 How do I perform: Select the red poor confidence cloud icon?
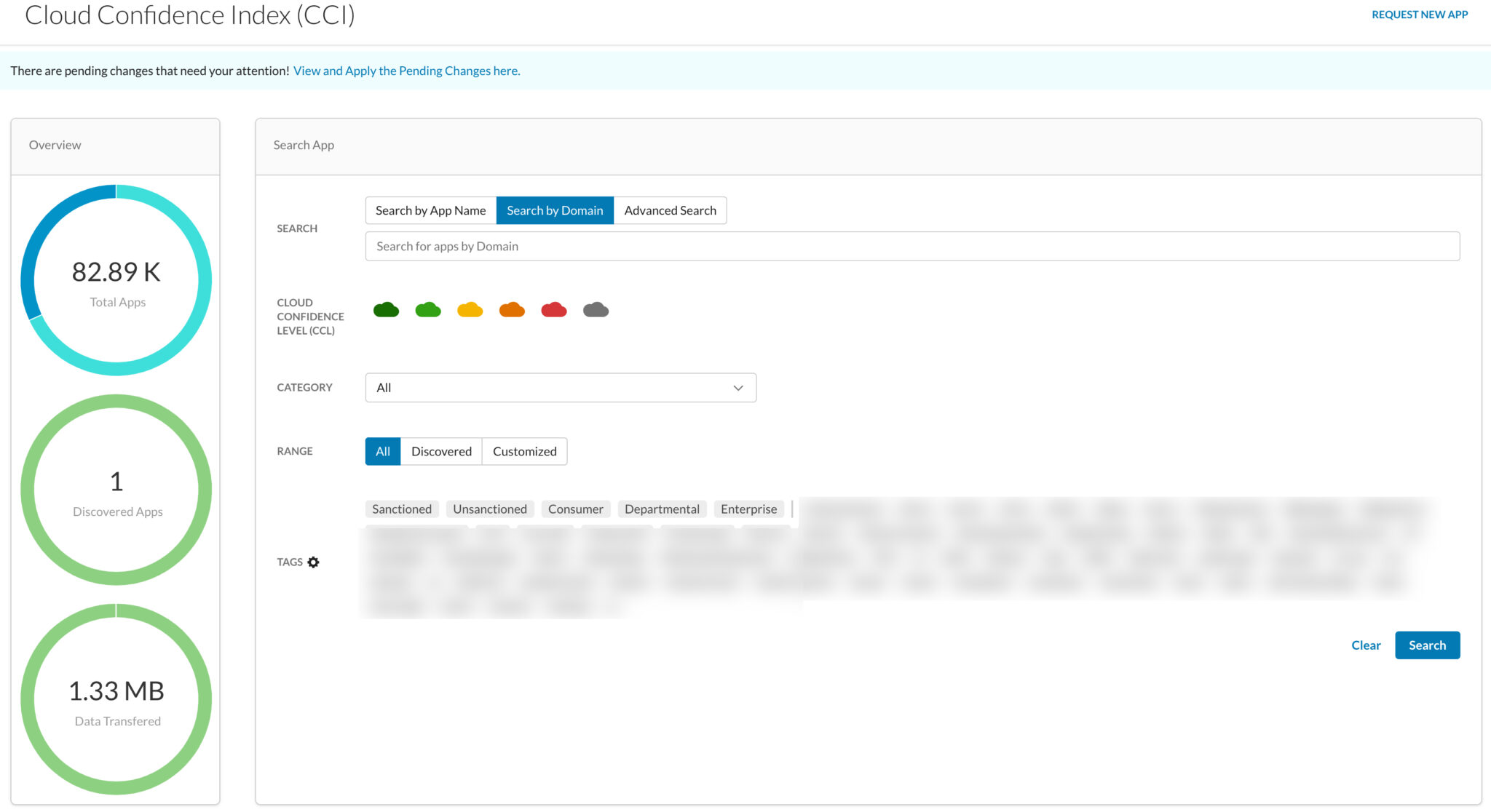click(554, 309)
